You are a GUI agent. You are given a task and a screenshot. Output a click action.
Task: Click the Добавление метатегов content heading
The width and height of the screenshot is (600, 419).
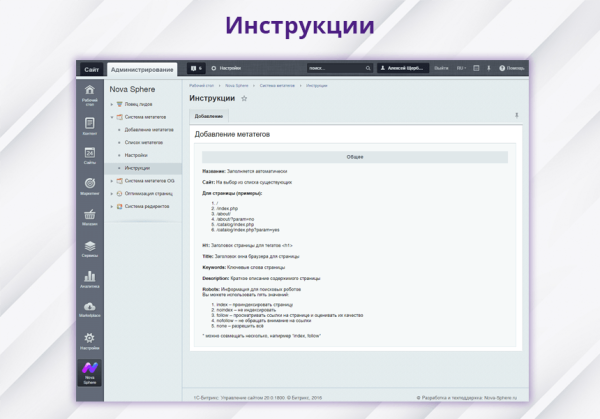232,134
